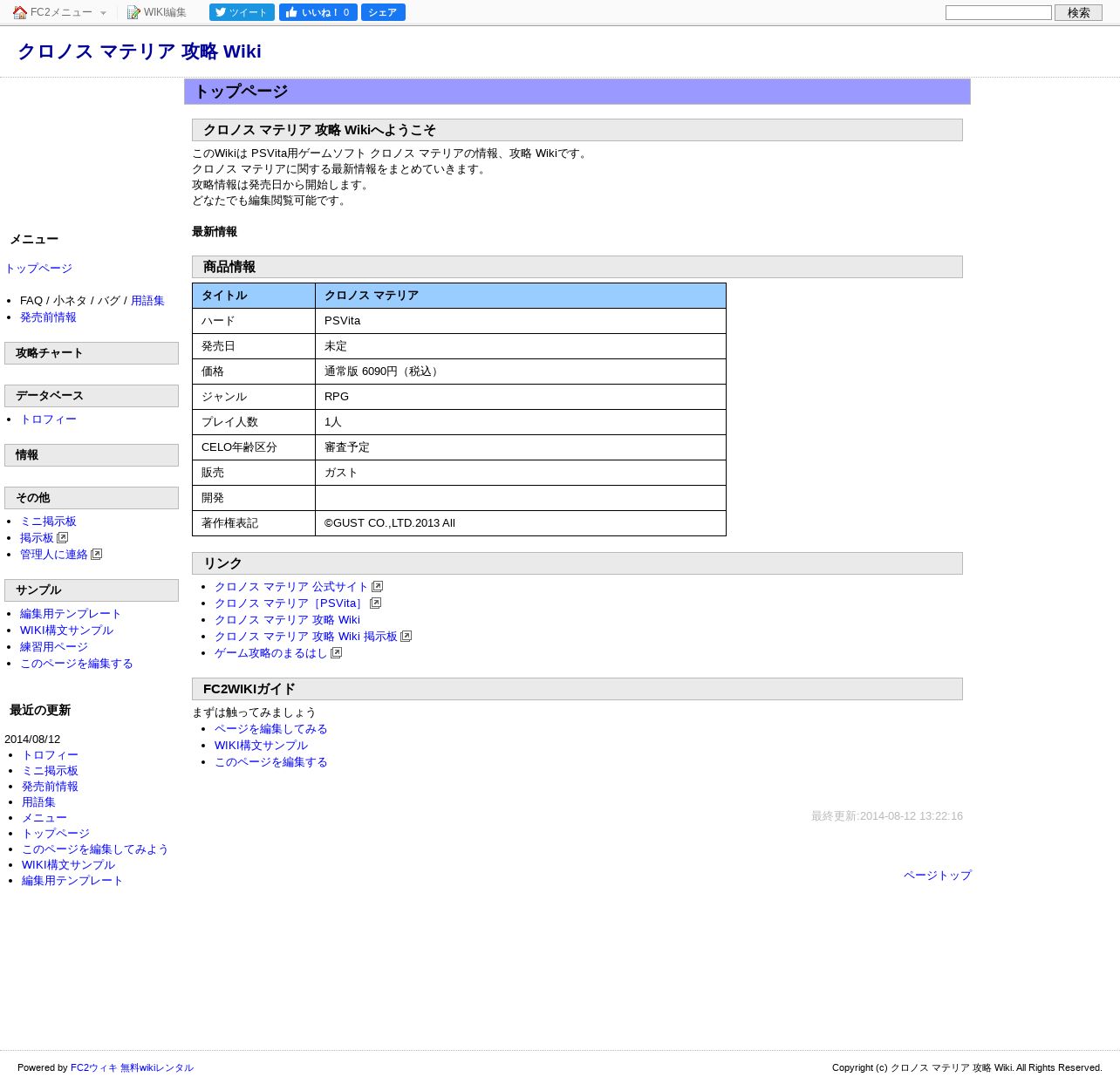
Task: Open メニュー in 最近の更新 list
Action: coord(44,818)
